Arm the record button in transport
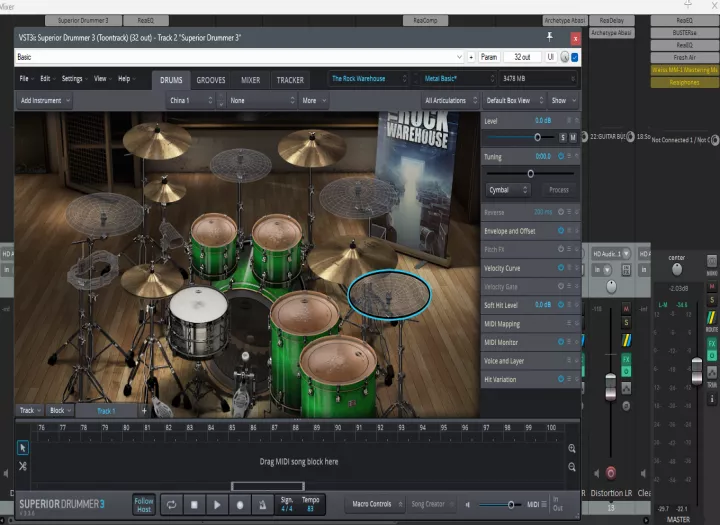The width and height of the screenshot is (720, 525). point(240,505)
